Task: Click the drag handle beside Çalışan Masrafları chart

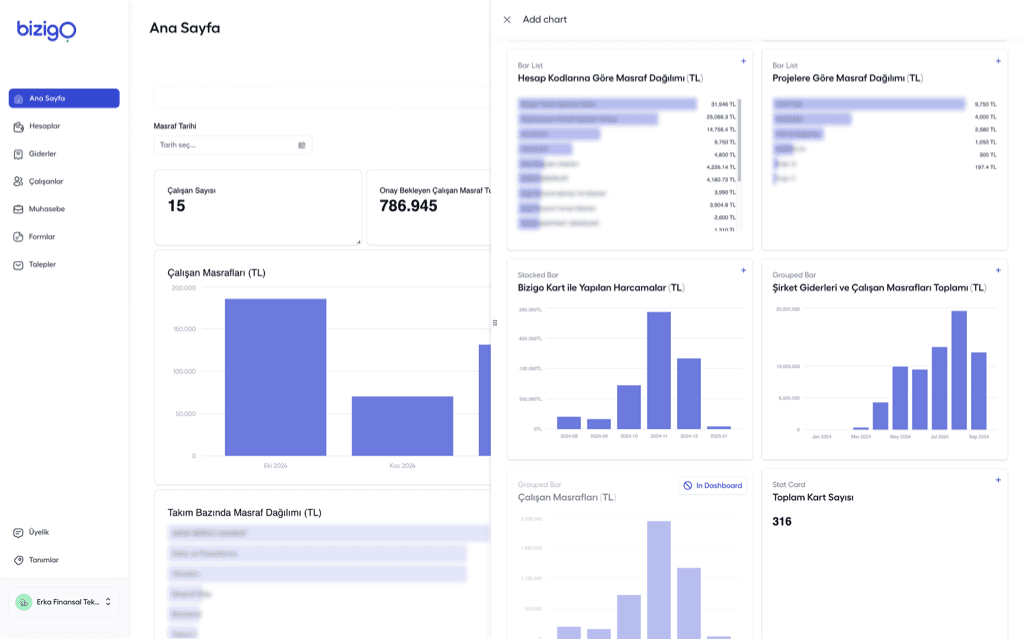Action: tap(494, 322)
